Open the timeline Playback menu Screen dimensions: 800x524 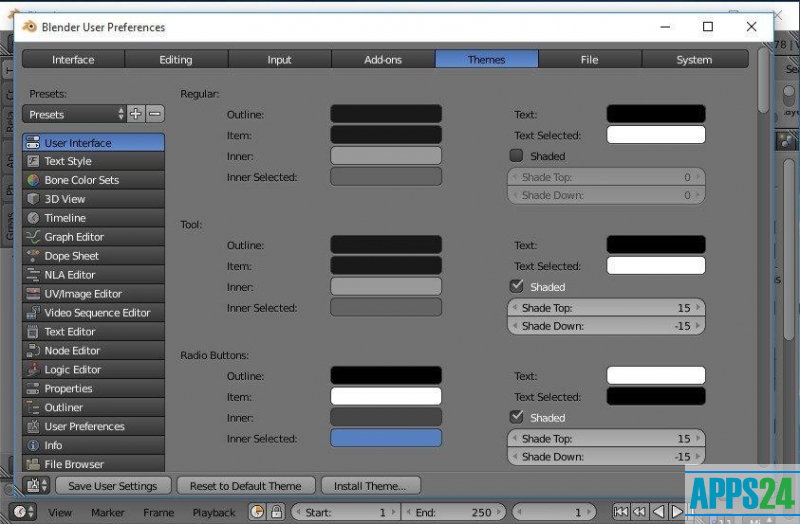[214, 512]
